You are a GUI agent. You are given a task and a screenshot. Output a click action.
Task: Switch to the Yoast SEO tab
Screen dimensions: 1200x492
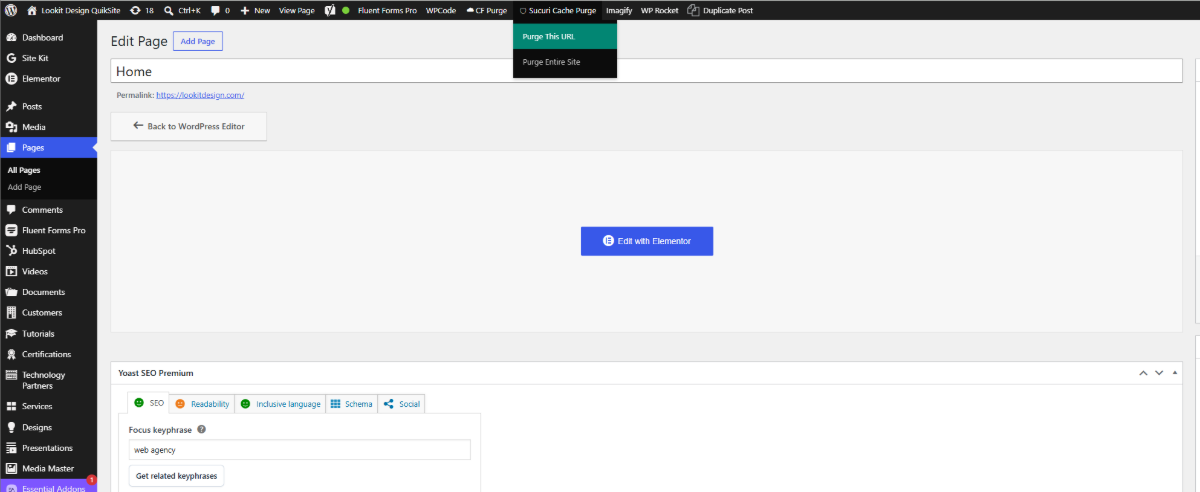coord(148,403)
